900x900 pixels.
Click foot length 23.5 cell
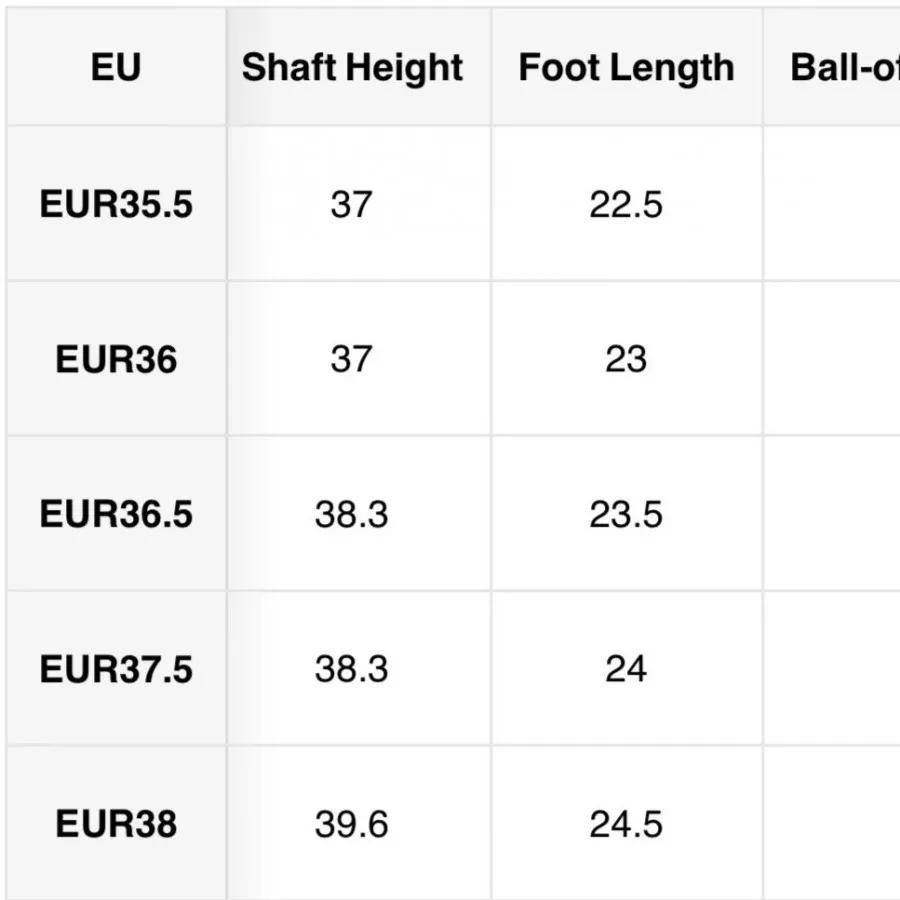[x=626, y=514]
